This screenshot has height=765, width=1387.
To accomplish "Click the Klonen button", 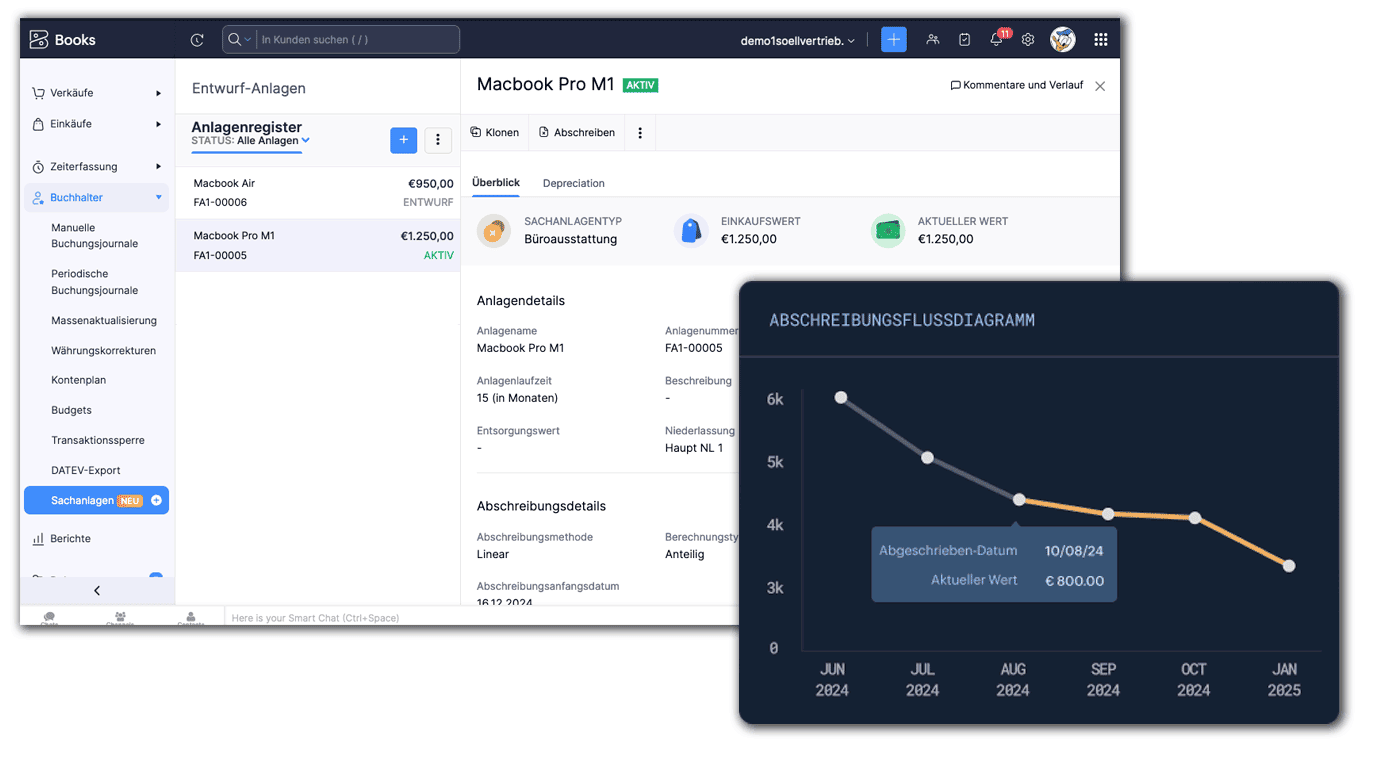I will coord(495,132).
